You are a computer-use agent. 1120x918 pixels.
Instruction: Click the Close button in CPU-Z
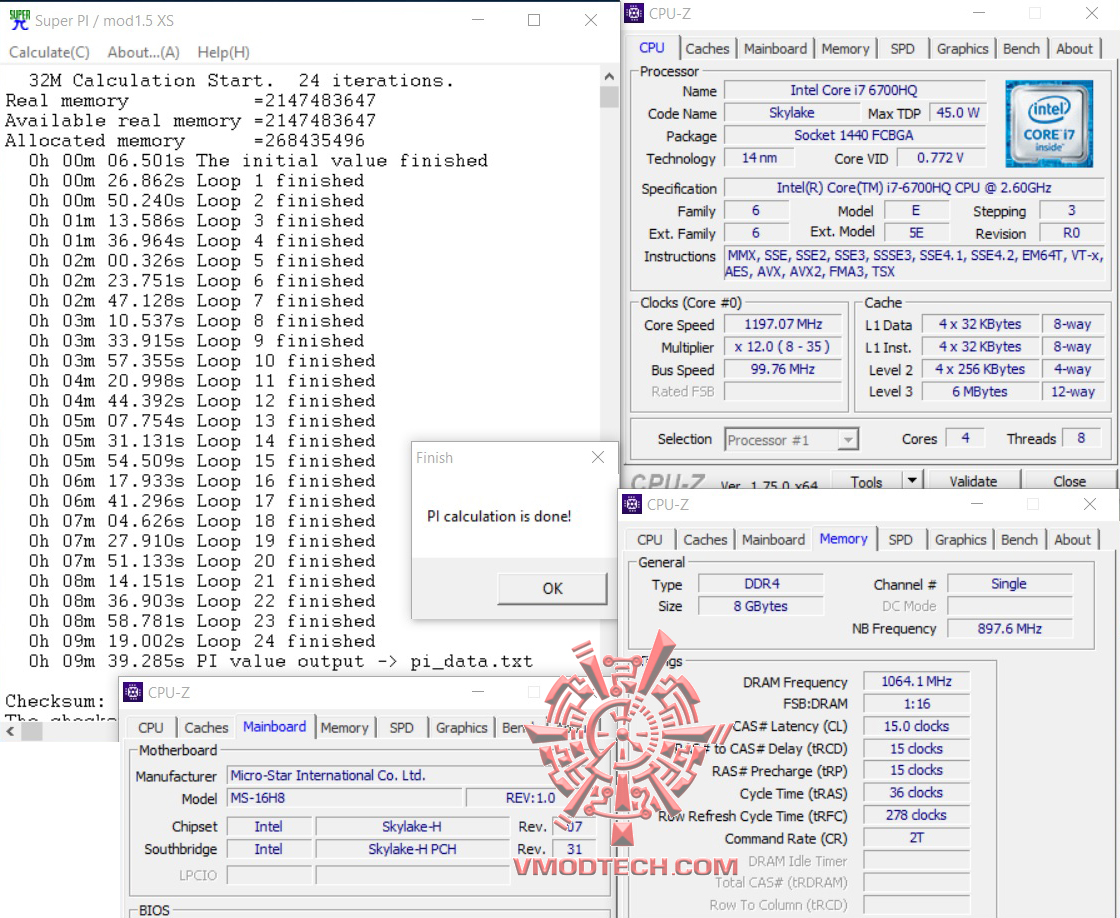(1069, 482)
